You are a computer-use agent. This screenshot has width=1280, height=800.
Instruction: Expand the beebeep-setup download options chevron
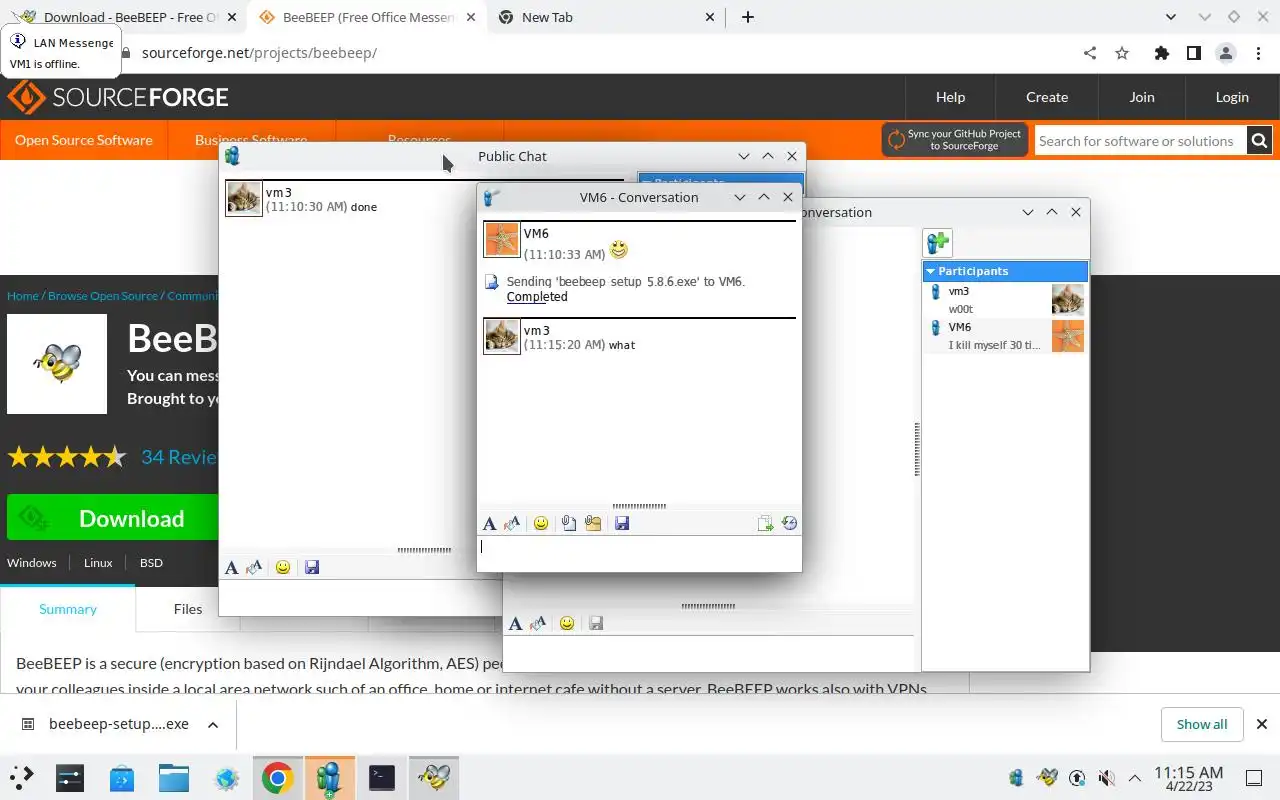click(213, 724)
